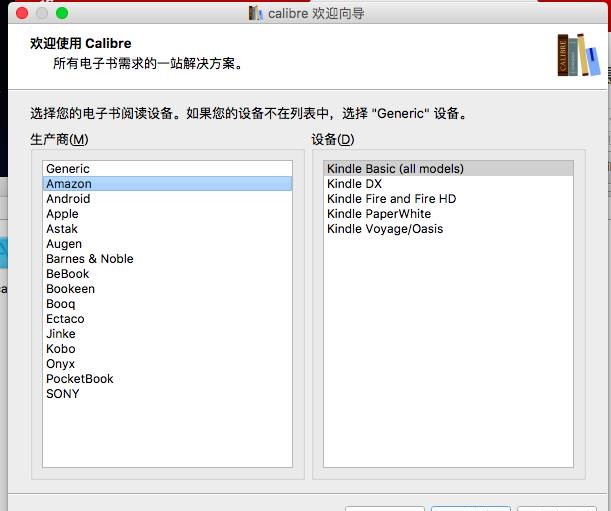Select Jinke manufacturer
The width and height of the screenshot is (611, 511).
167,334
